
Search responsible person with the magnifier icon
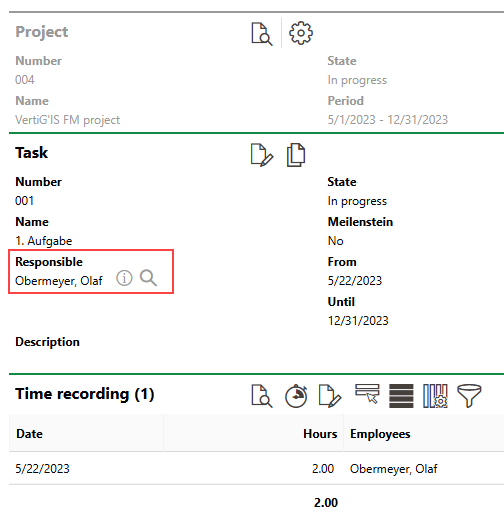148,278
